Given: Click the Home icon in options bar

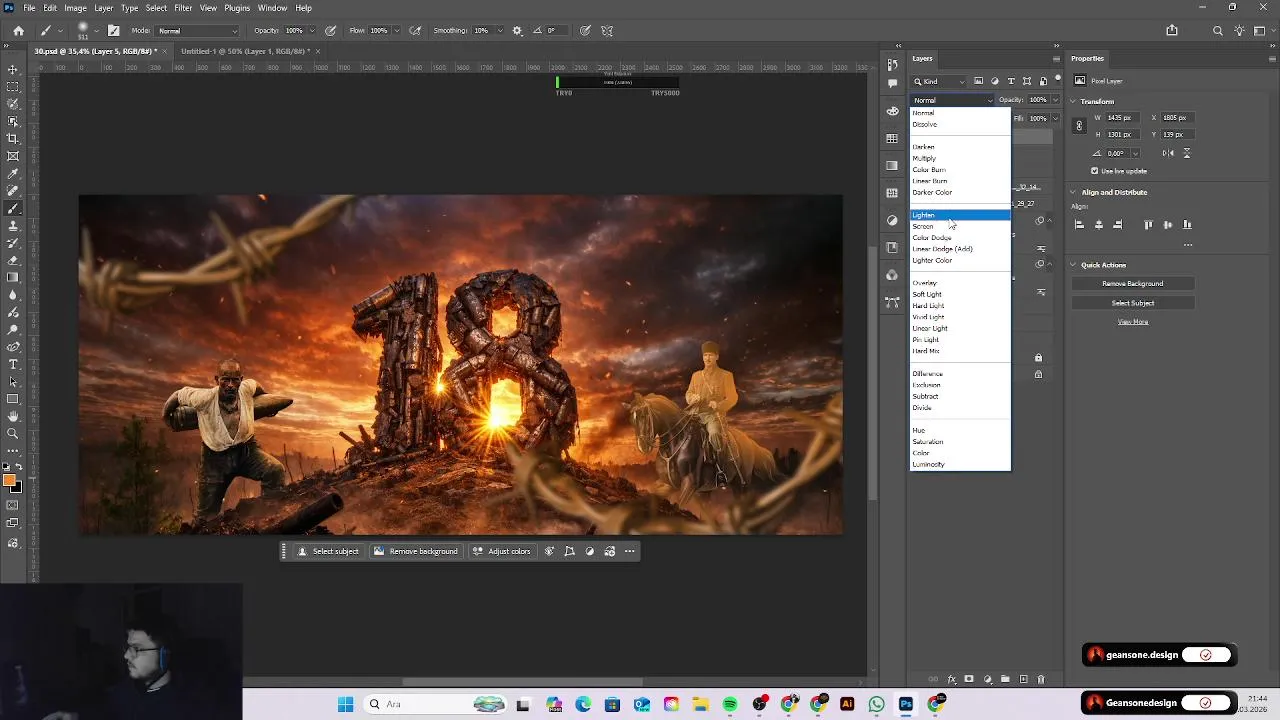Looking at the screenshot, I should (18, 31).
